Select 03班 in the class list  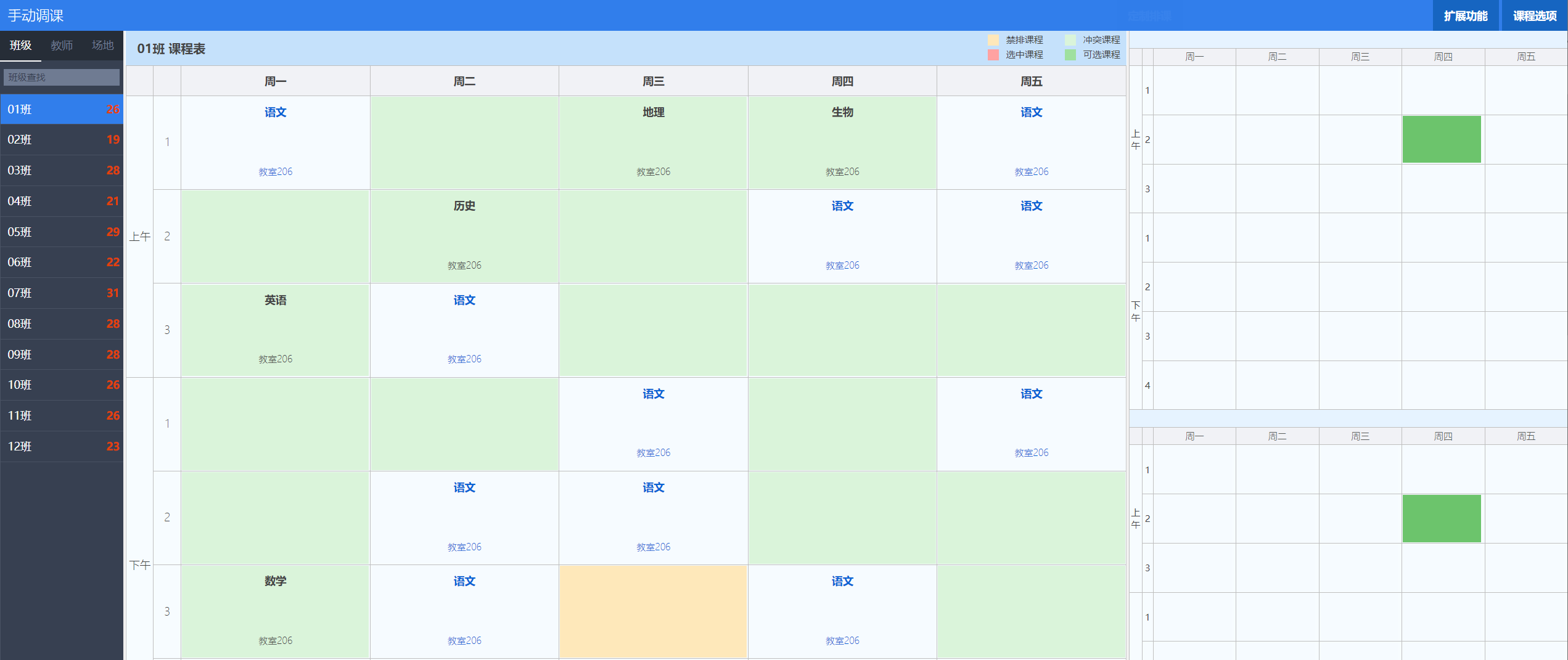(62, 171)
